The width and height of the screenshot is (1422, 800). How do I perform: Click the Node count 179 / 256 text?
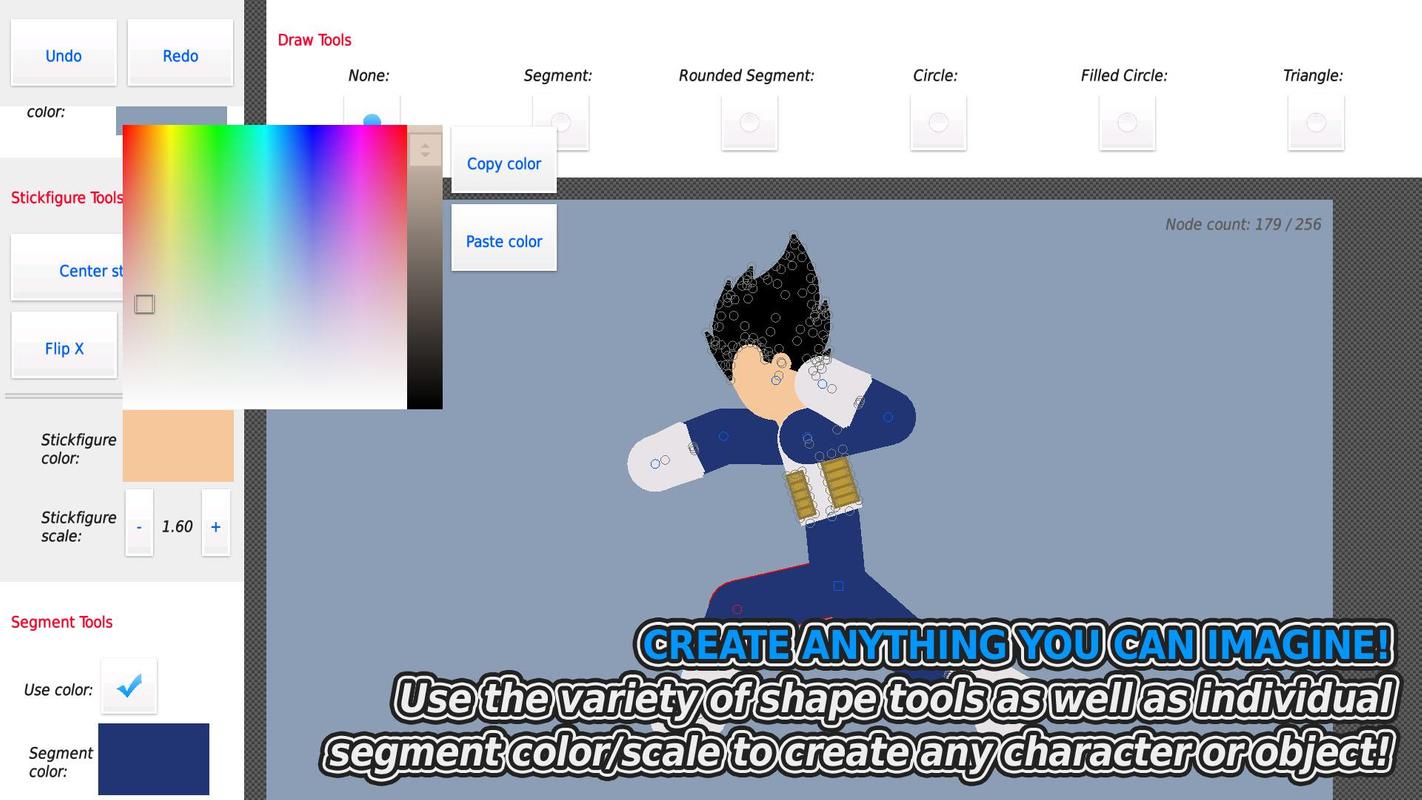click(1243, 224)
